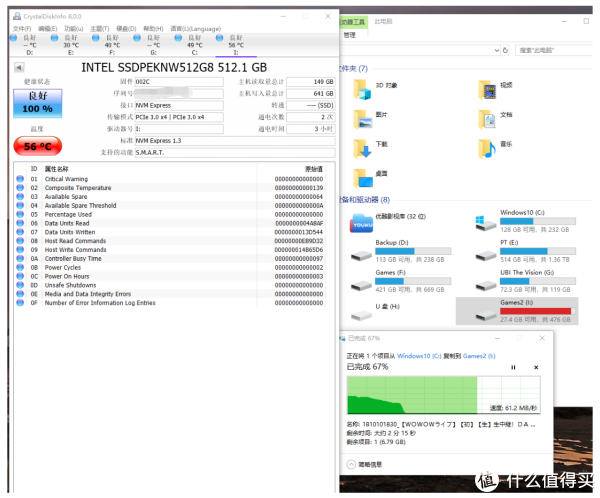Click the health status 良好 100% box
Viewport: 600px width, 498px height.
(38, 103)
